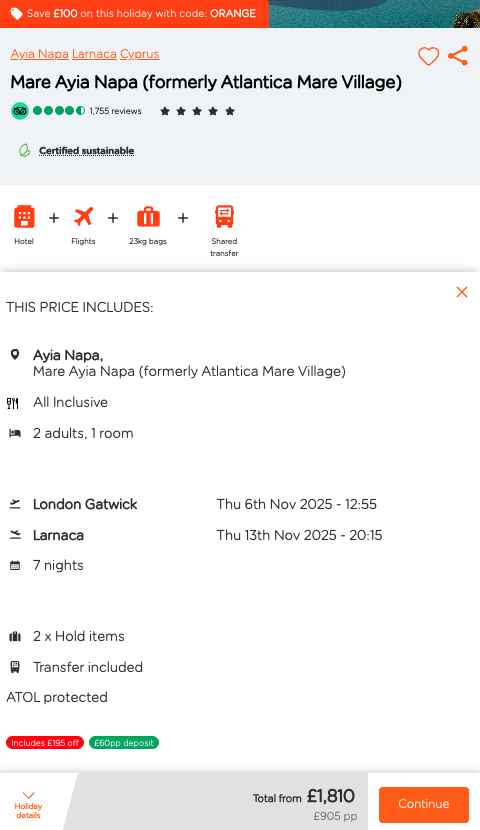Click the Save £100 ORANGE code banner
Viewport: 480px width, 830px height.
(x=134, y=14)
